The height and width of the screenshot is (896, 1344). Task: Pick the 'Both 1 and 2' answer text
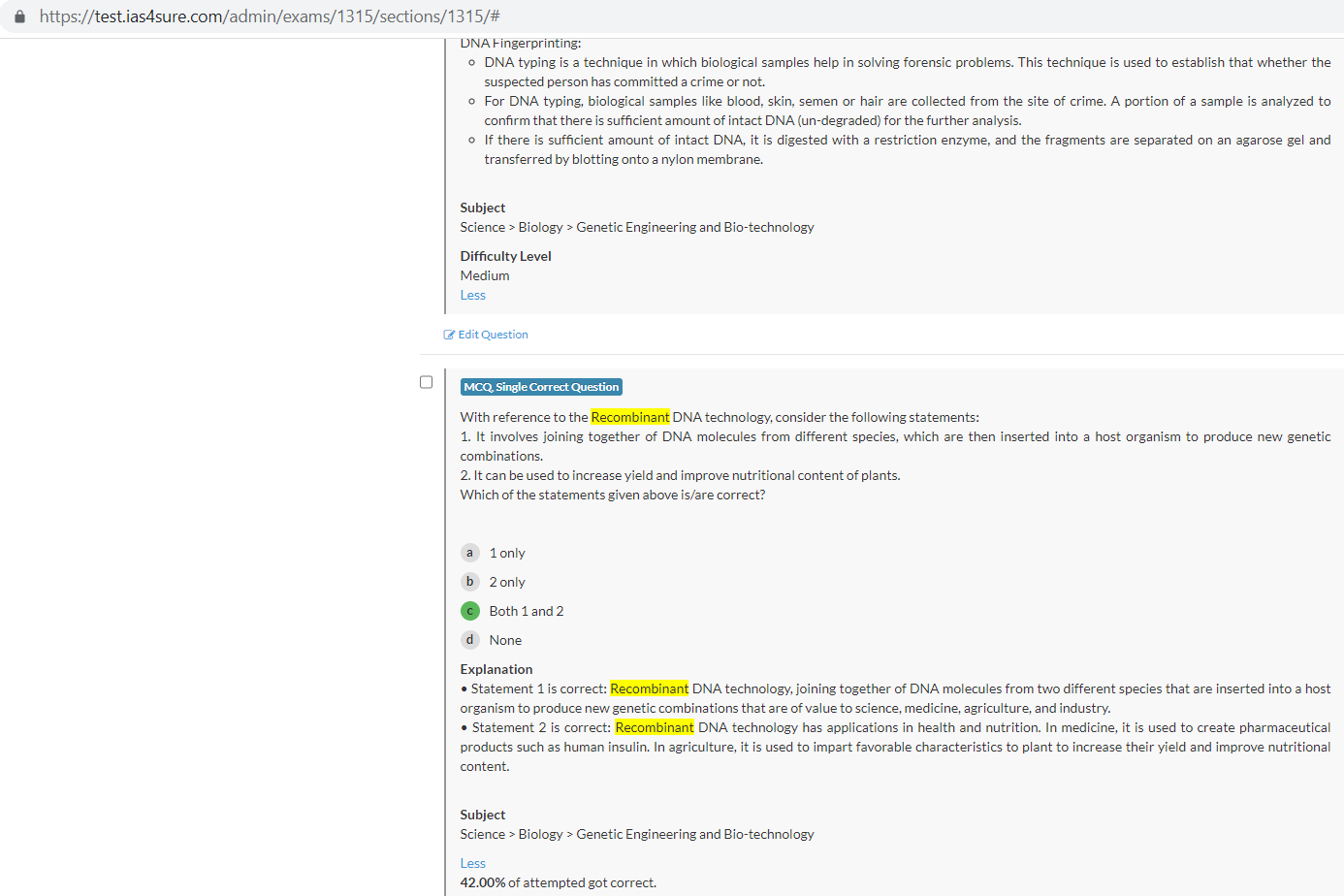526,611
